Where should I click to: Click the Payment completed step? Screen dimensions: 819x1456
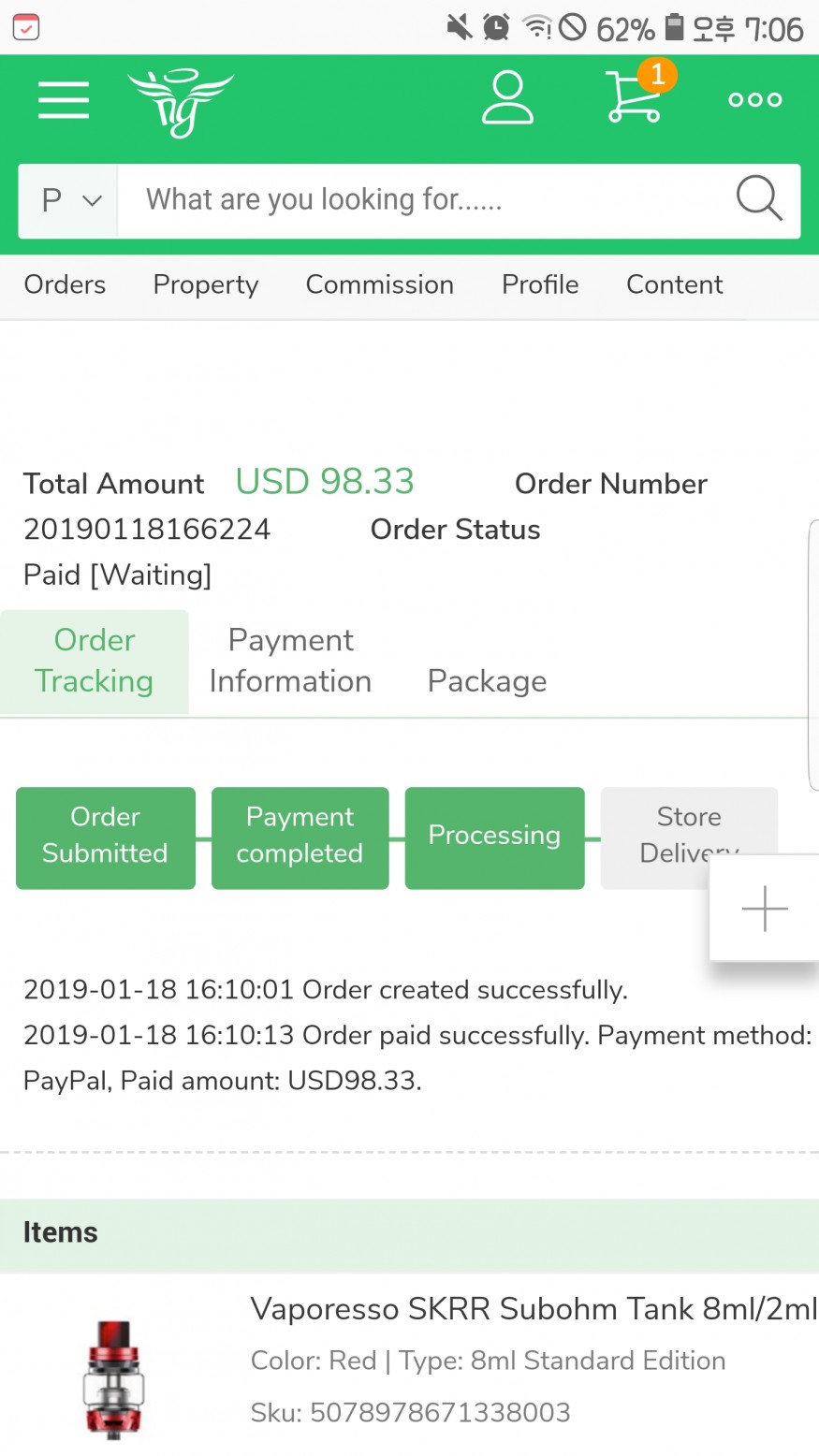[x=300, y=836]
